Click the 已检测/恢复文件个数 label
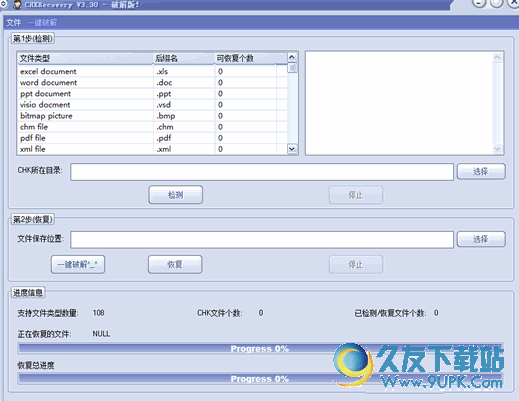 pyautogui.click(x=390, y=313)
